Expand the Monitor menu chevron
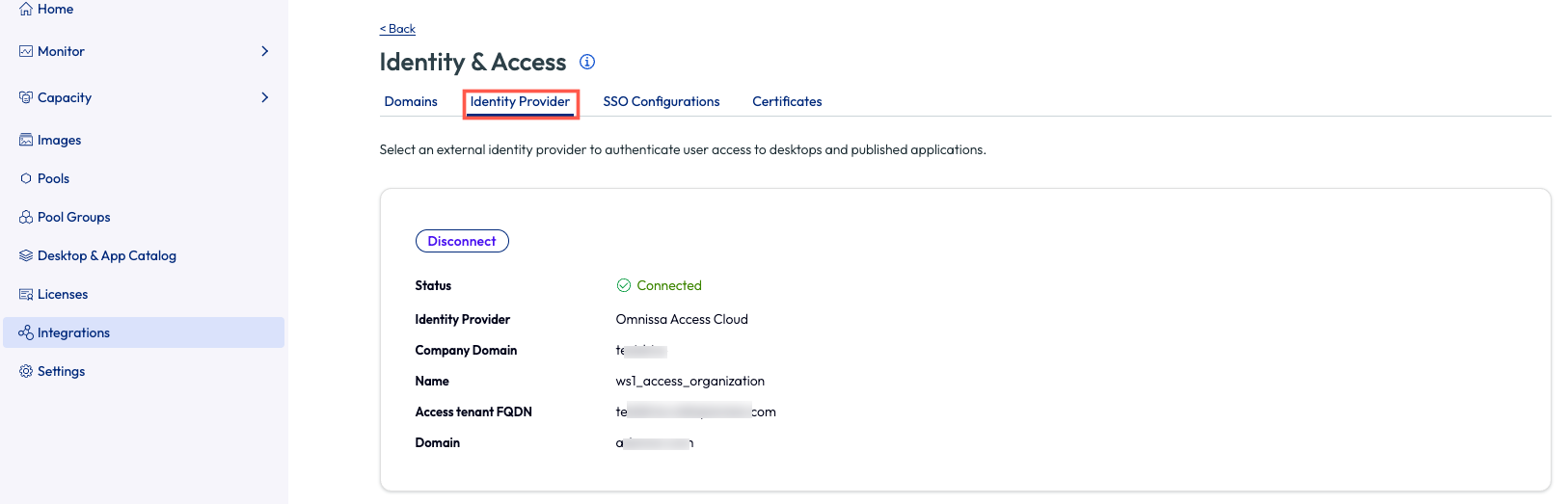 tap(264, 51)
